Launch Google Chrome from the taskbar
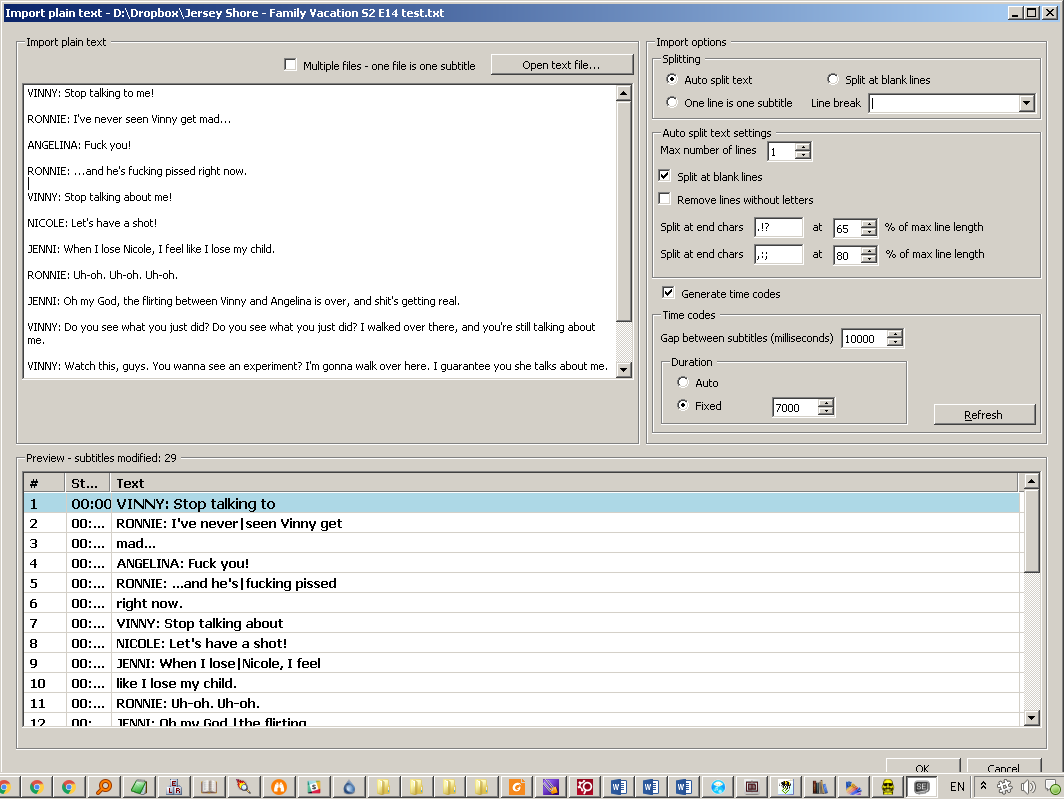Viewport: 1064px width, 799px height. [35, 787]
